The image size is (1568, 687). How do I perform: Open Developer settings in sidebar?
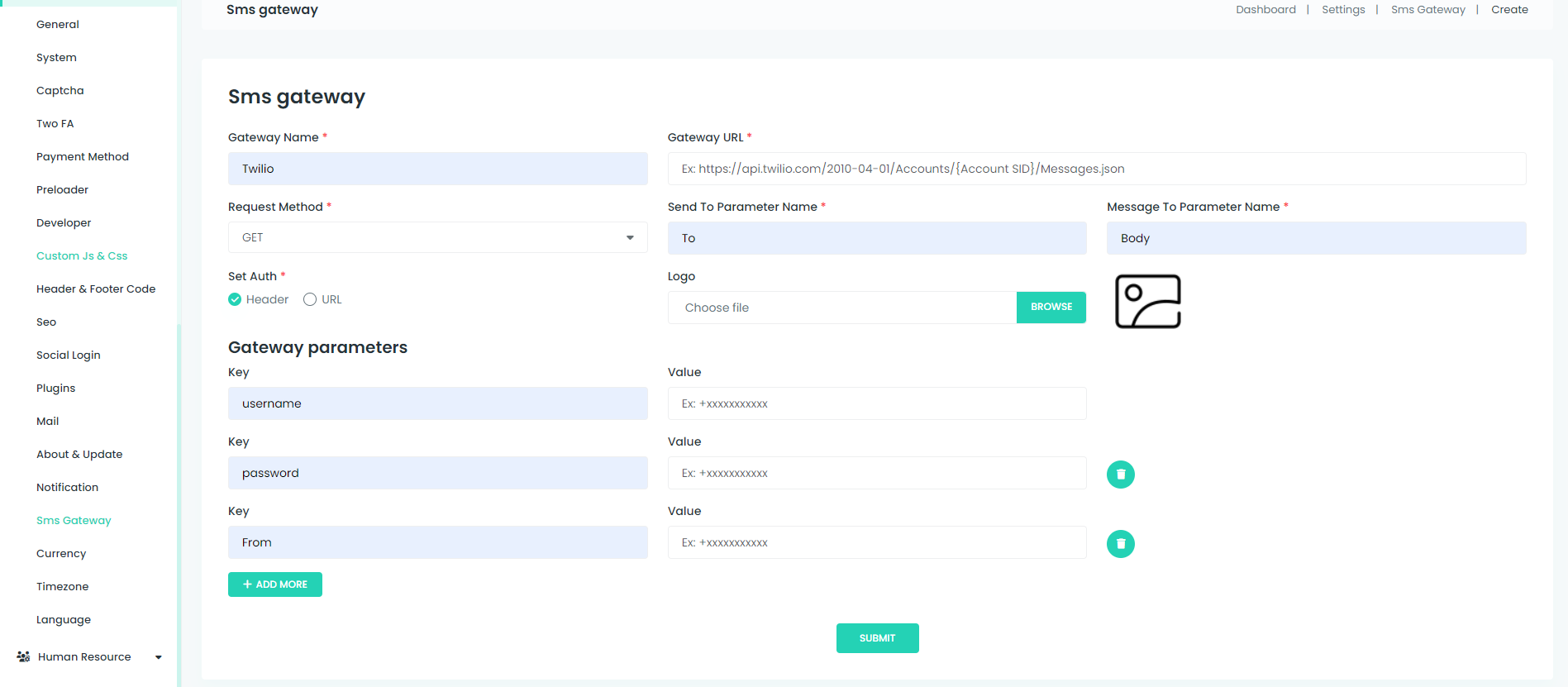[x=64, y=222]
